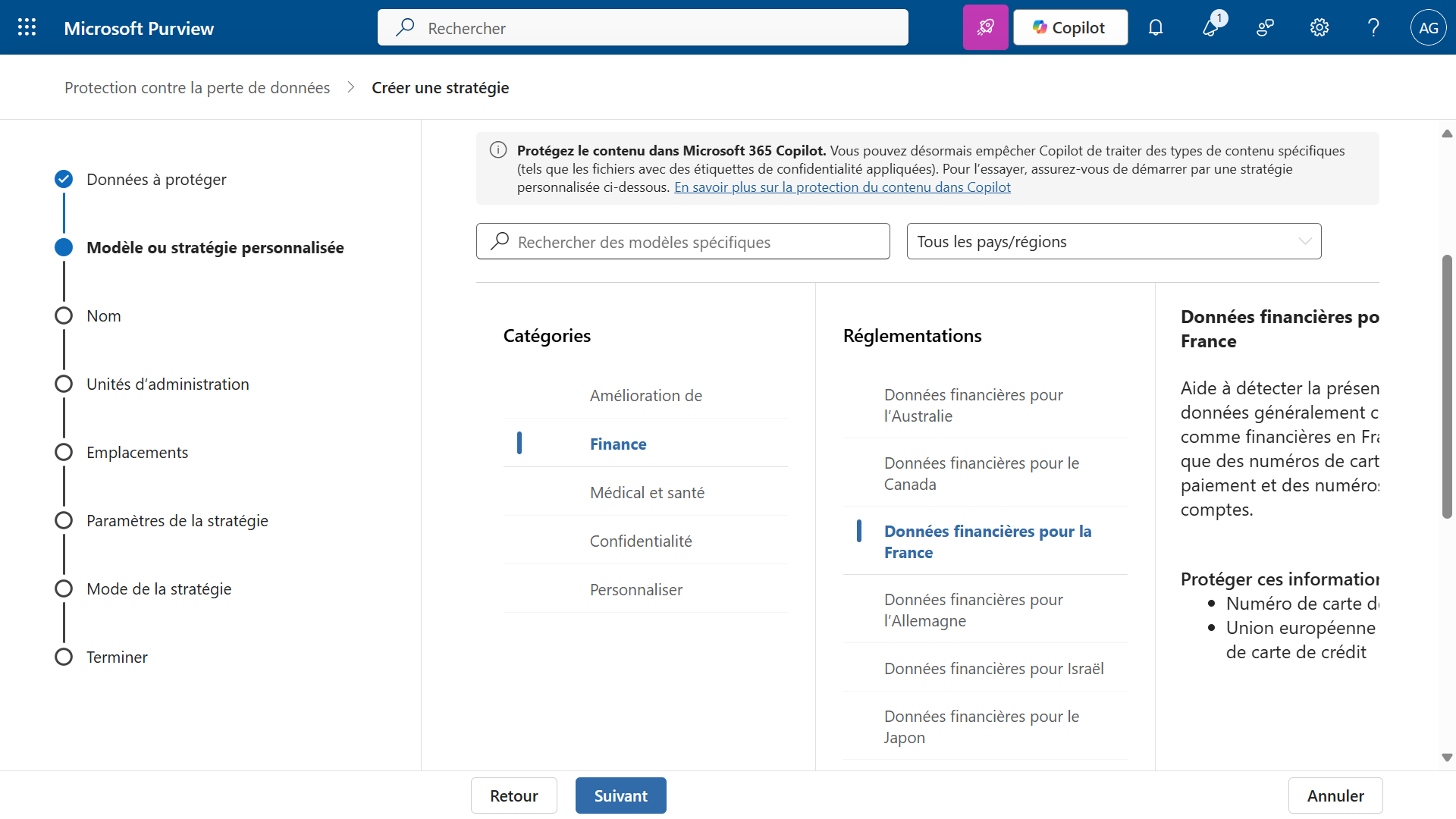Screen dimensions: 1456x819
Task: Open the settings gear icon
Action: pos(1319,28)
